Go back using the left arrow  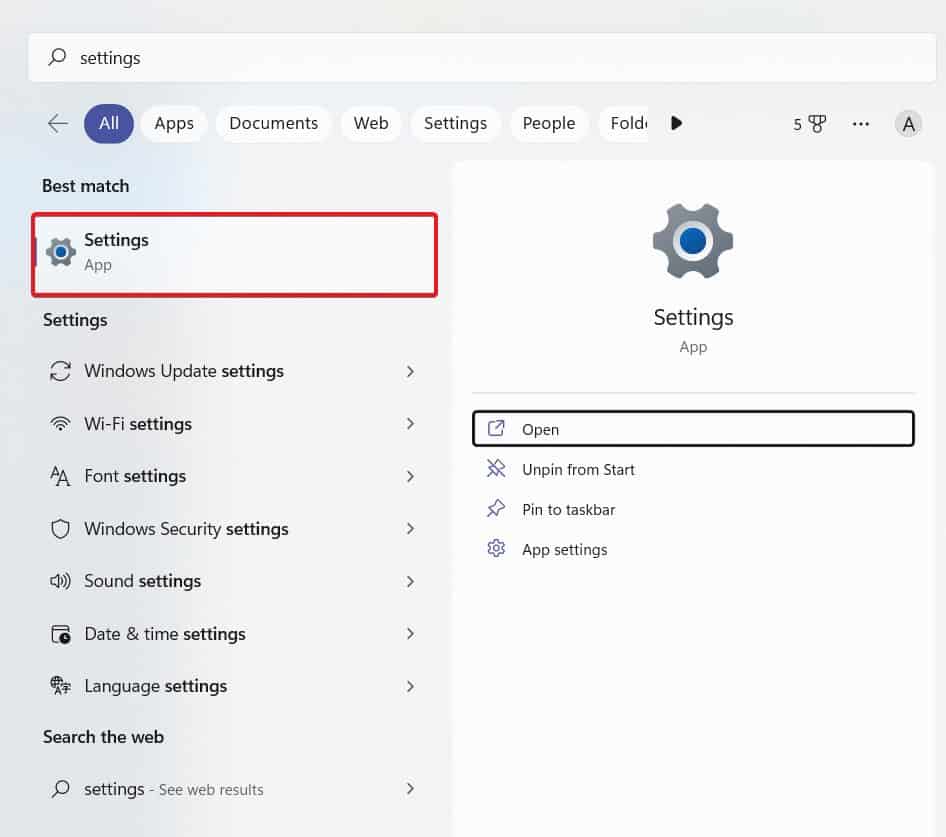[58, 123]
